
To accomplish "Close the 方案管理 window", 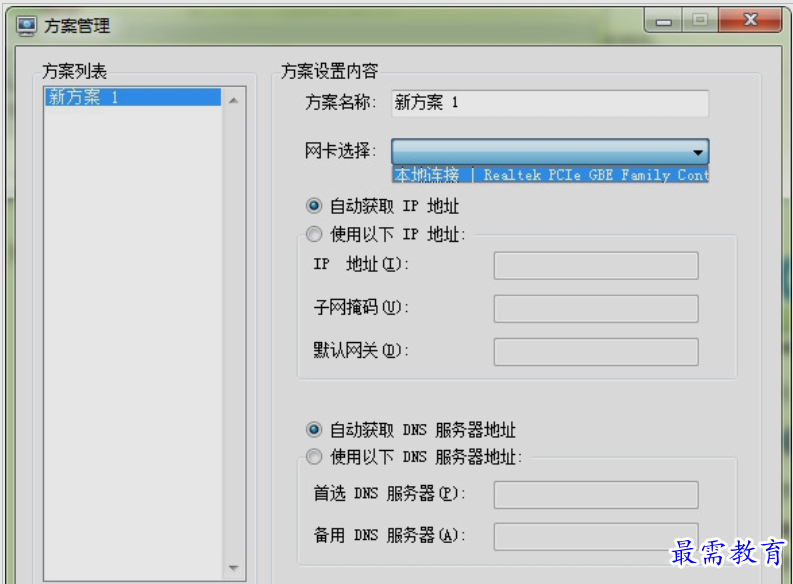I will pos(751,20).
